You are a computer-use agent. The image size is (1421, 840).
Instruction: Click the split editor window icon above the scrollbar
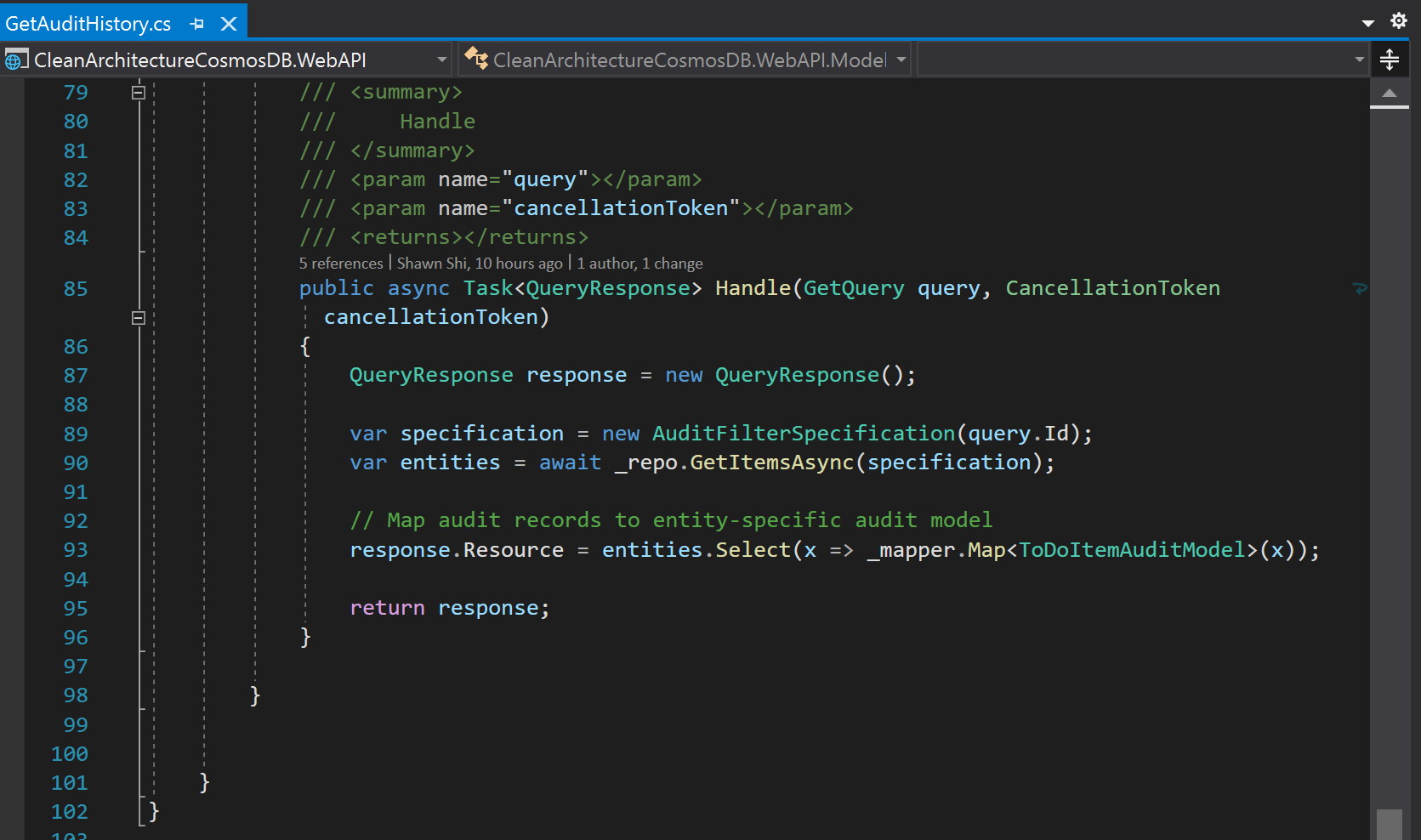[1390, 60]
